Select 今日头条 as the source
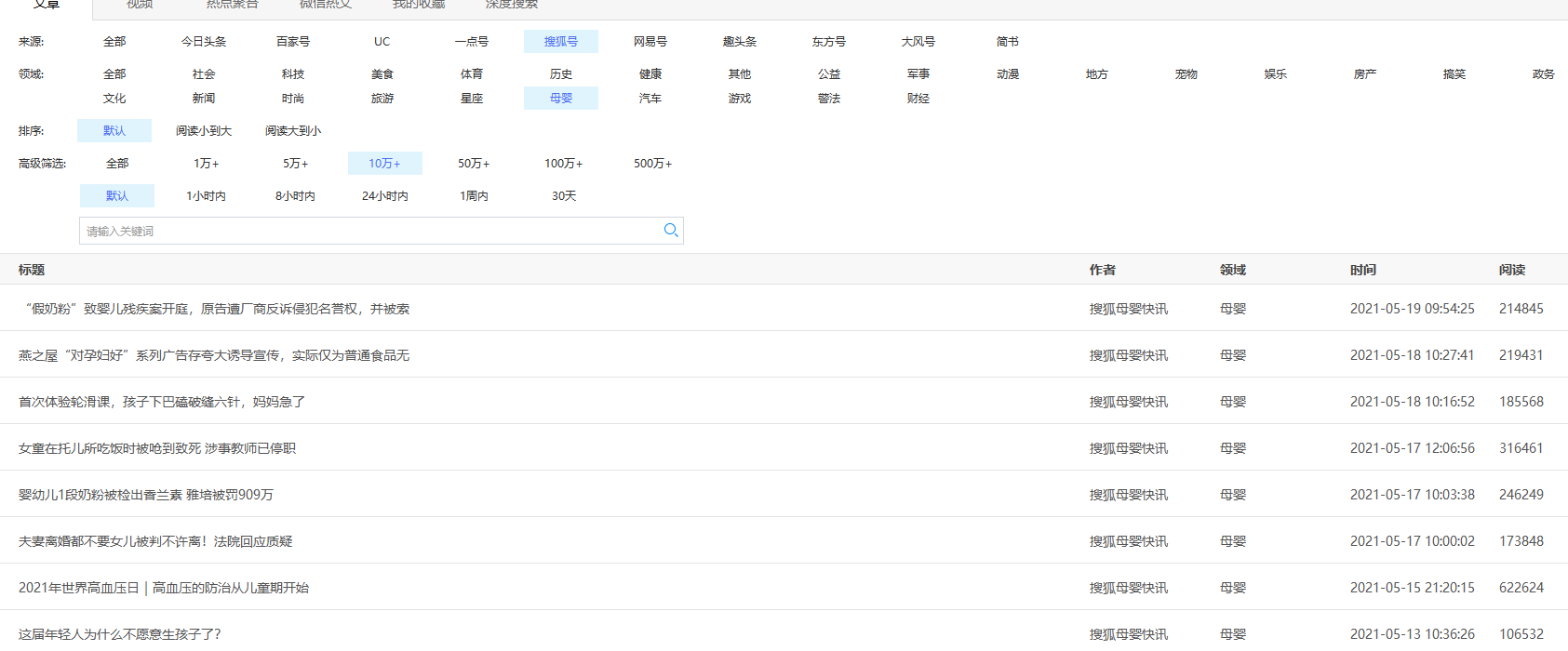This screenshot has width=1568, height=651. pyautogui.click(x=204, y=42)
